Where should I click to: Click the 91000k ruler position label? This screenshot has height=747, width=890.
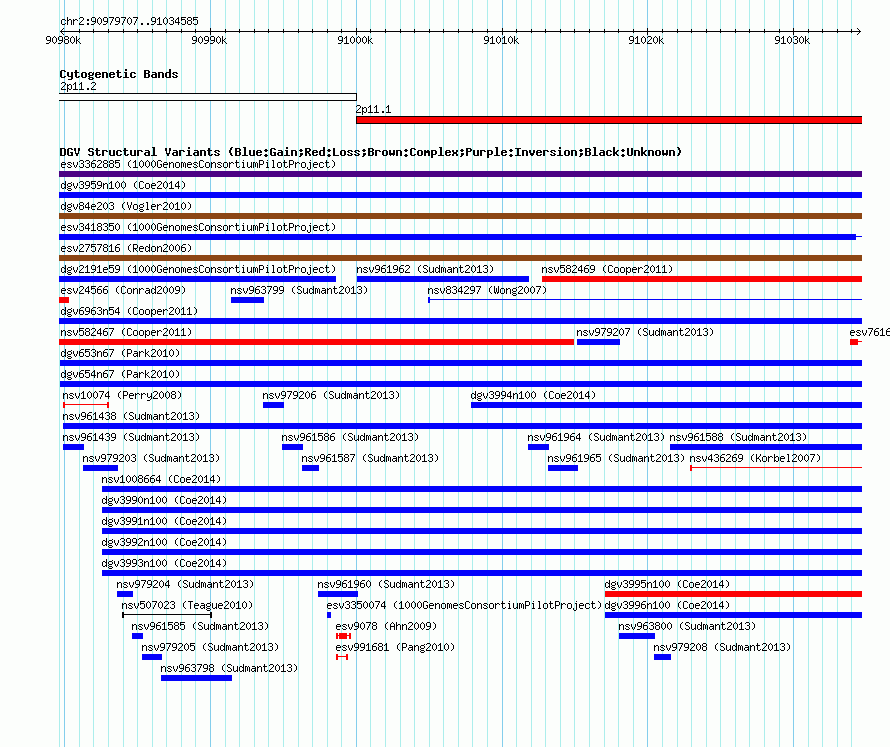[x=355, y=40]
